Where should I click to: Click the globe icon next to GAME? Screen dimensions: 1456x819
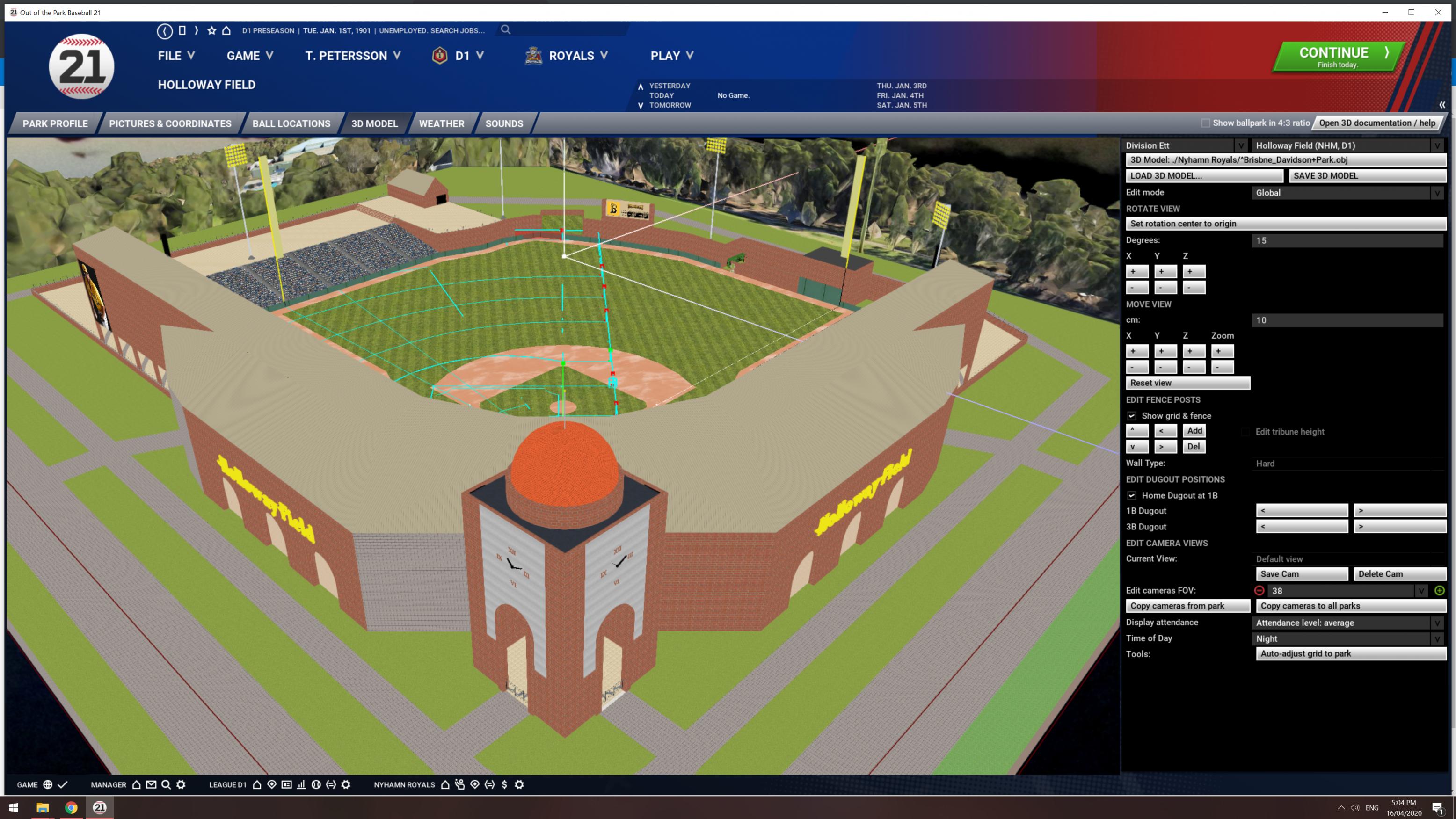pos(47,784)
